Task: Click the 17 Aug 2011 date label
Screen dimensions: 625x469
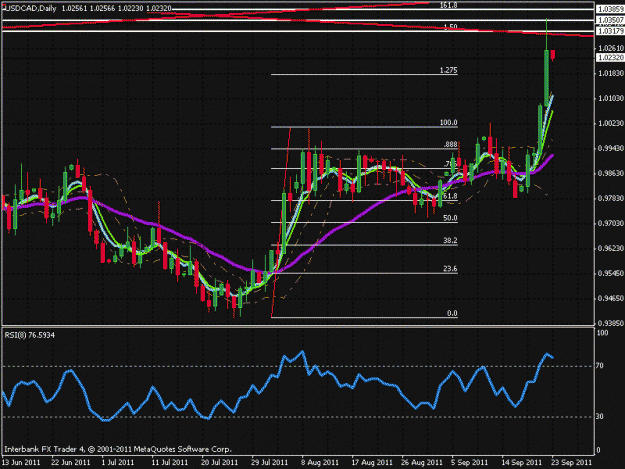Action: [372, 462]
